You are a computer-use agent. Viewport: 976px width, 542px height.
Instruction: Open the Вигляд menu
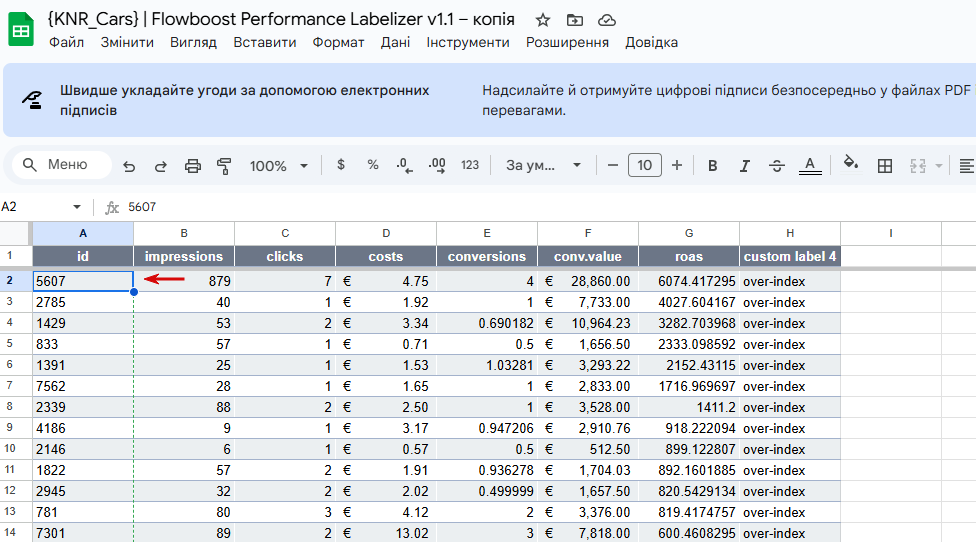tap(193, 42)
